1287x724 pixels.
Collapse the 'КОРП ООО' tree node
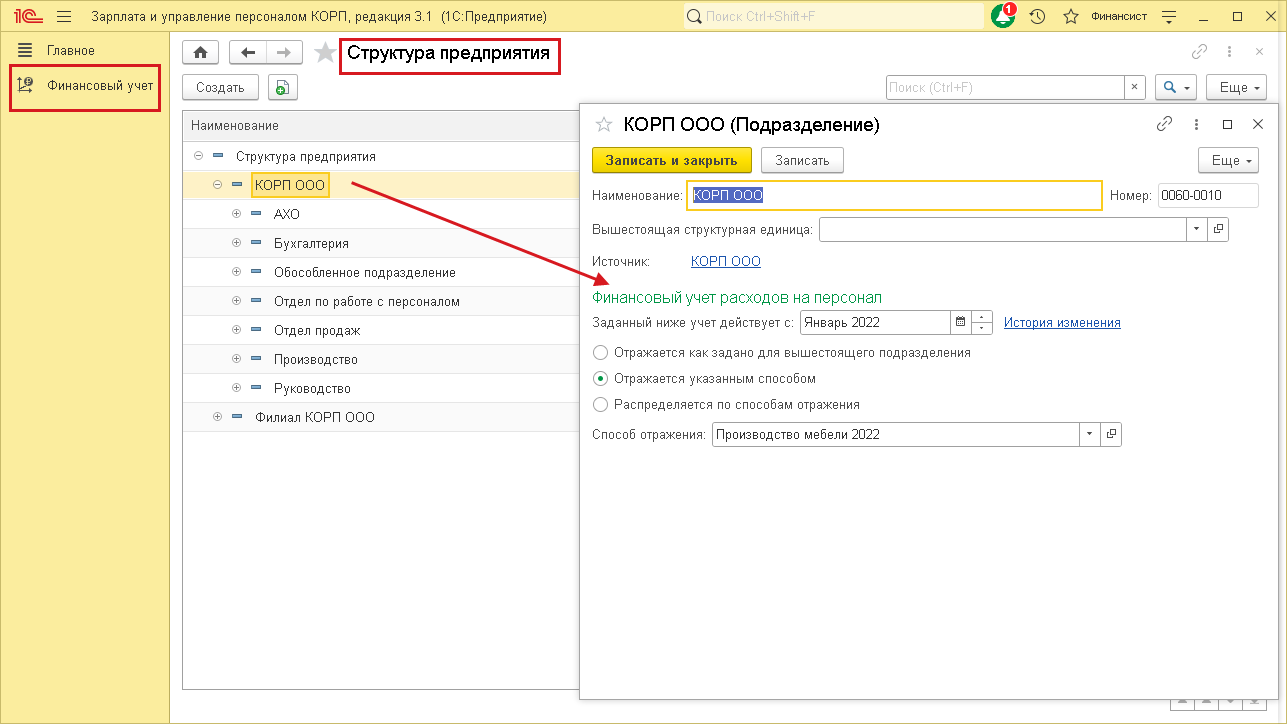coord(217,185)
